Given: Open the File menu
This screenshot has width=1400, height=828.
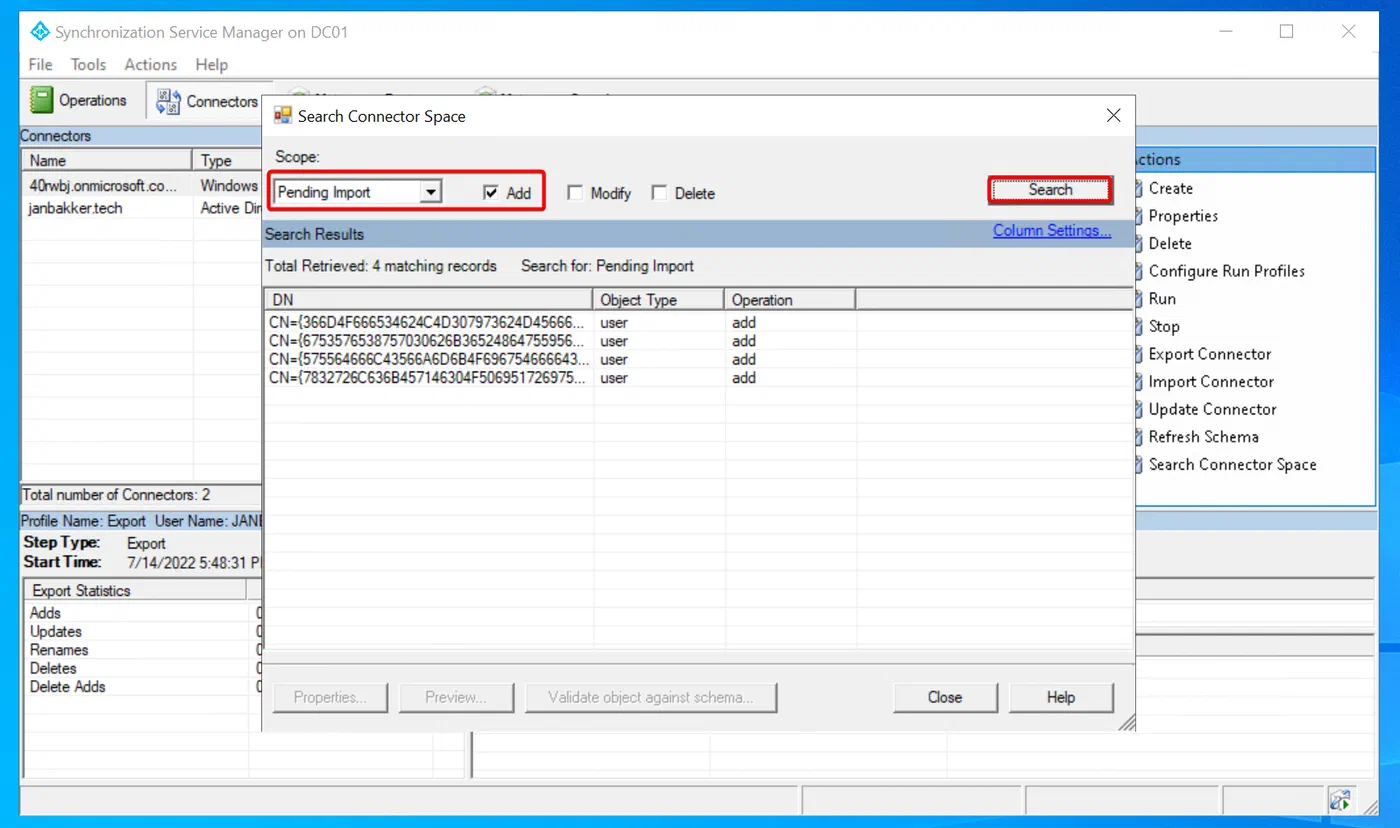Looking at the screenshot, I should [41, 64].
